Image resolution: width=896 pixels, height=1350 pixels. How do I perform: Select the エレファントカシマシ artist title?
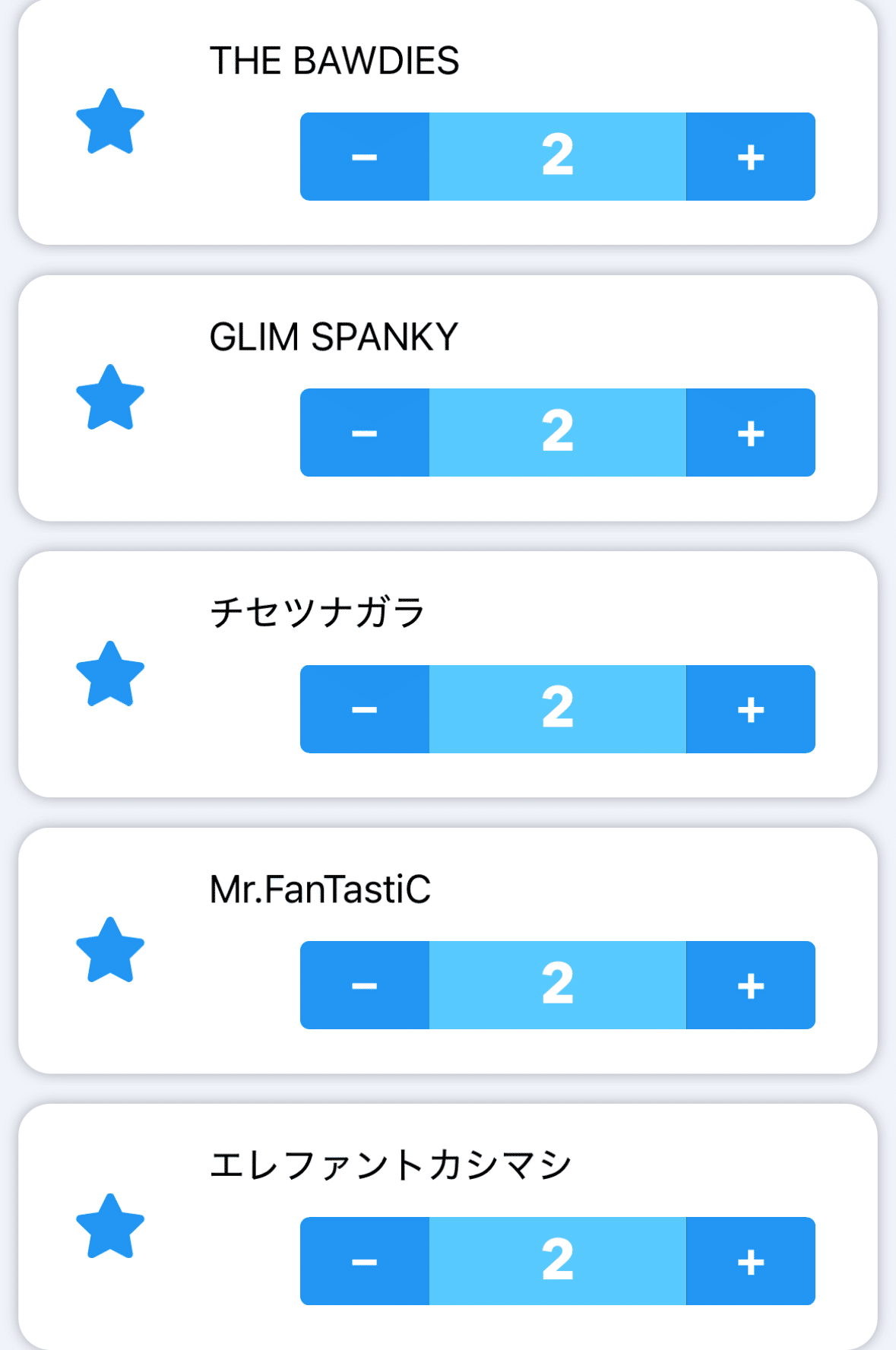coord(390,1165)
